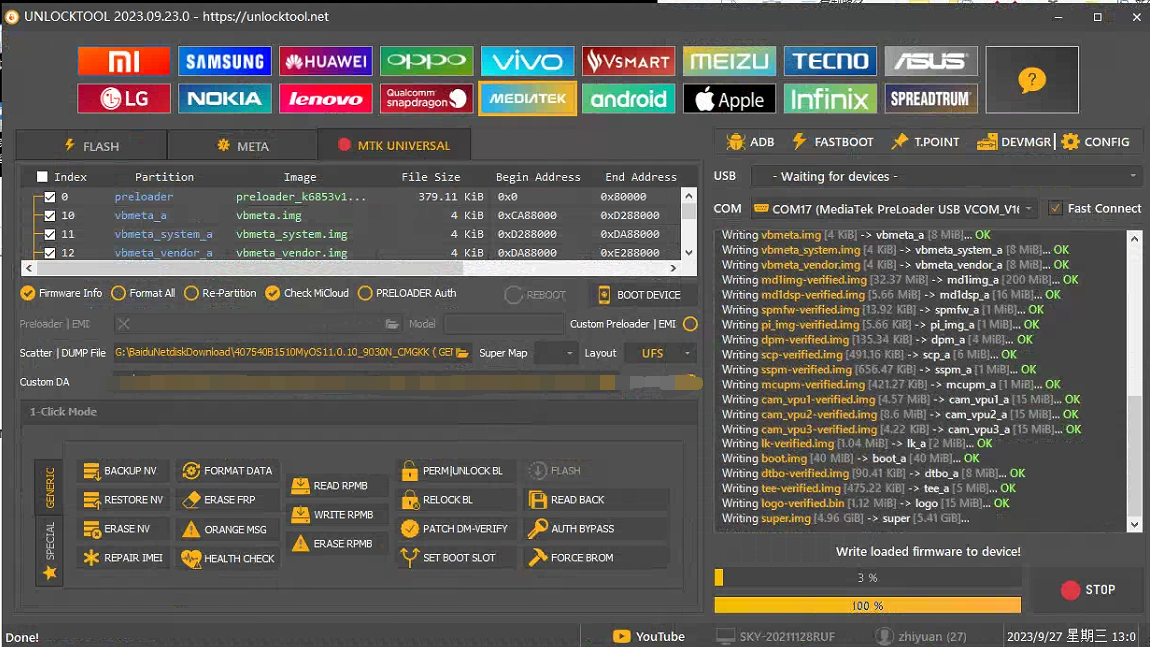Open the COM port dropdown
The height and width of the screenshot is (647, 1150).
(893, 209)
